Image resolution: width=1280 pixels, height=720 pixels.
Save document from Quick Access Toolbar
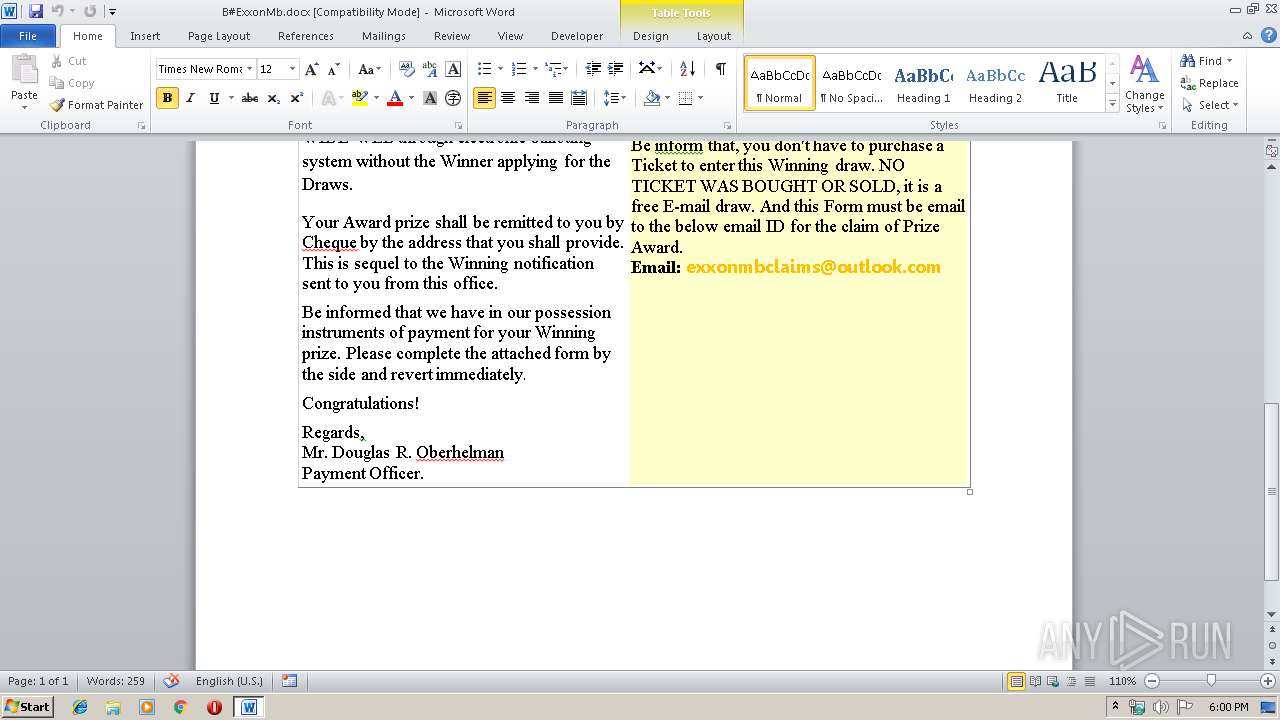pos(36,11)
